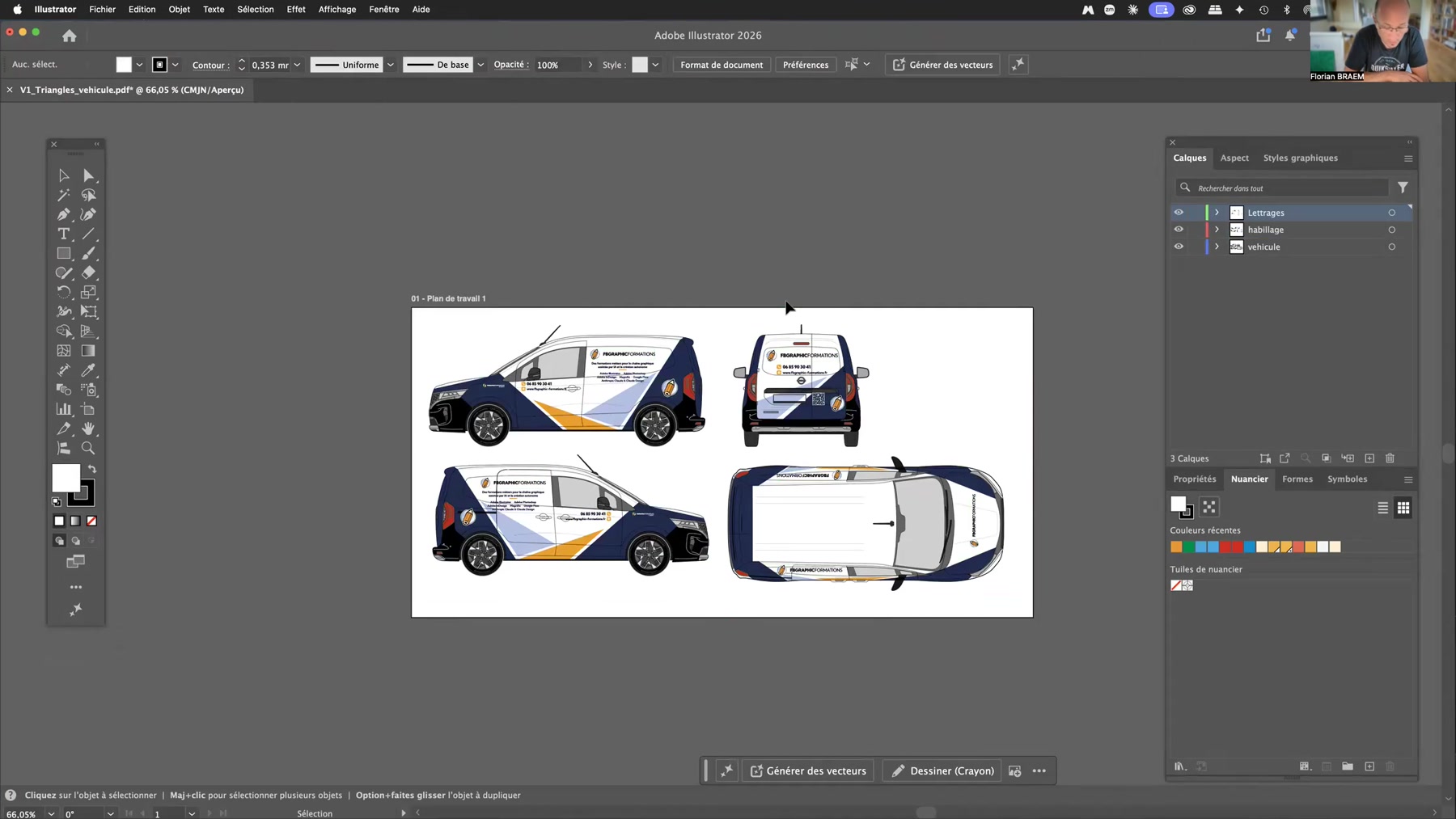Select the Rectangle tool

63,253
